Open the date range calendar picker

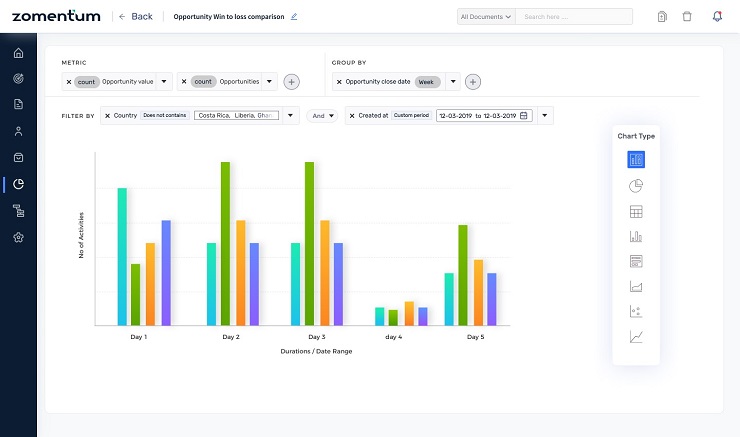[x=523, y=116]
